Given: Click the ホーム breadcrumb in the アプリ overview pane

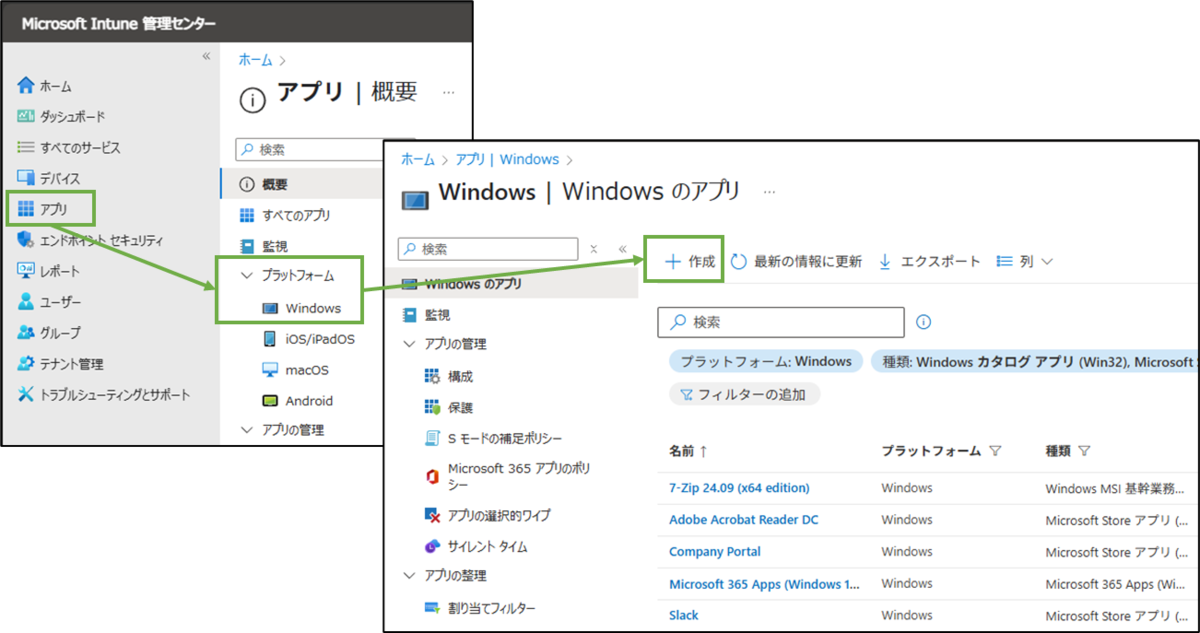Looking at the screenshot, I should click(255, 60).
